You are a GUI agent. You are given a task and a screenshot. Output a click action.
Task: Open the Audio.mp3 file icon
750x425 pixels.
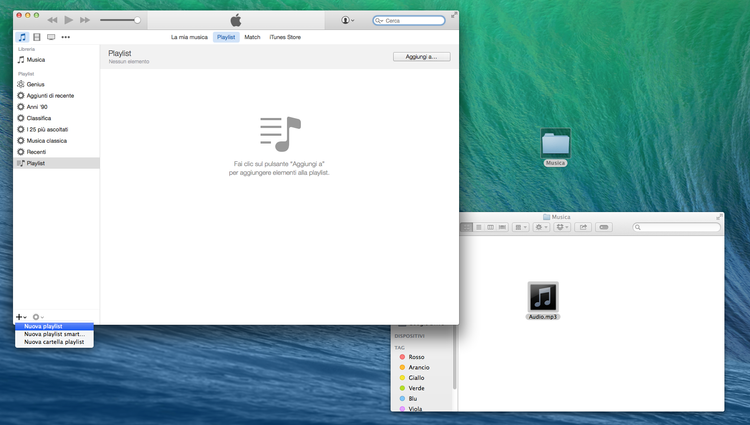click(x=543, y=297)
